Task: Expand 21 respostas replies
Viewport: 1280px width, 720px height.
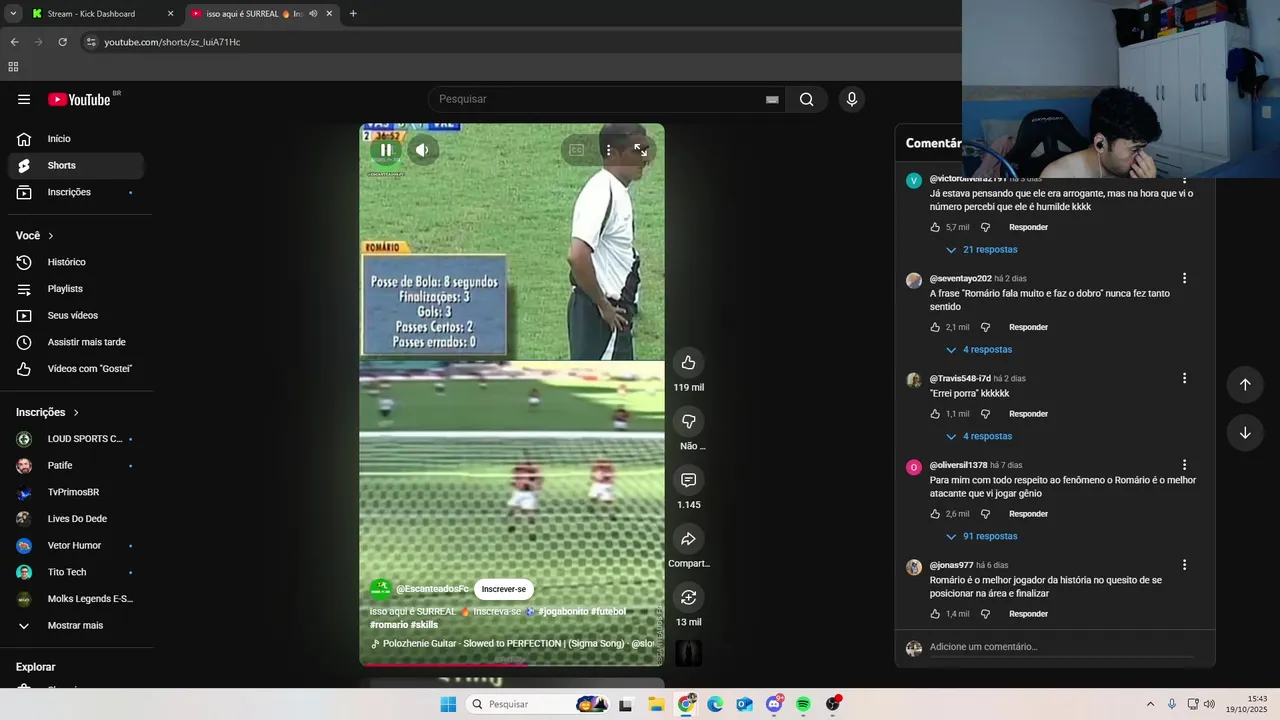Action: tap(981, 250)
